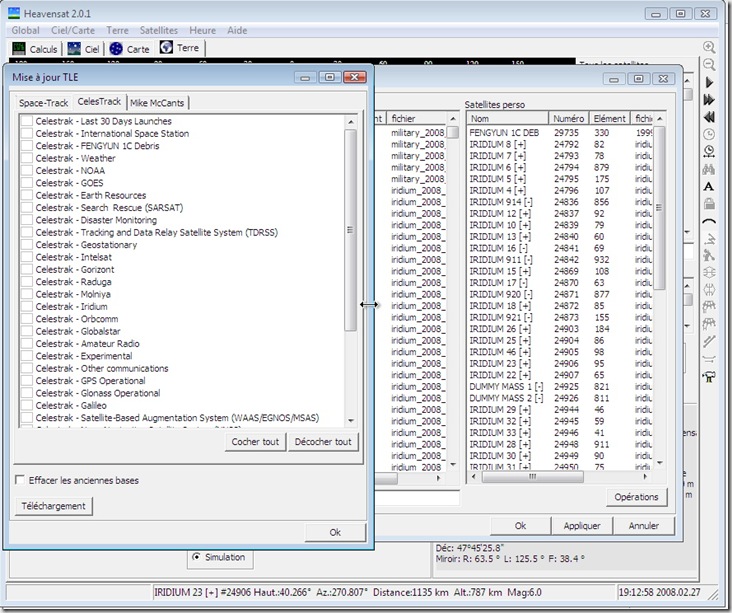Click the Cocher tout button
This screenshot has height=613, width=732.
coord(255,442)
